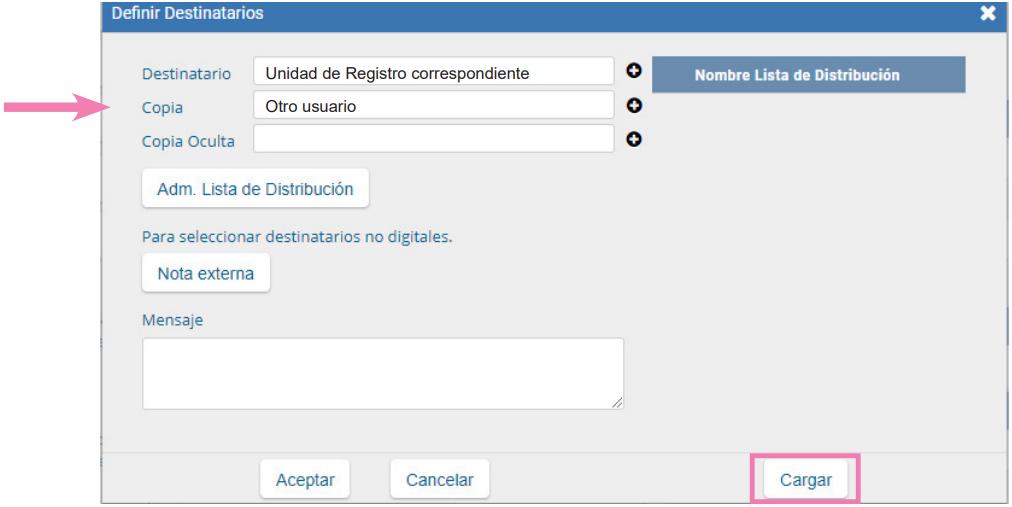The height and width of the screenshot is (507, 1012).
Task: Click the Mensaje textarea resize handle
Action: click(x=617, y=402)
